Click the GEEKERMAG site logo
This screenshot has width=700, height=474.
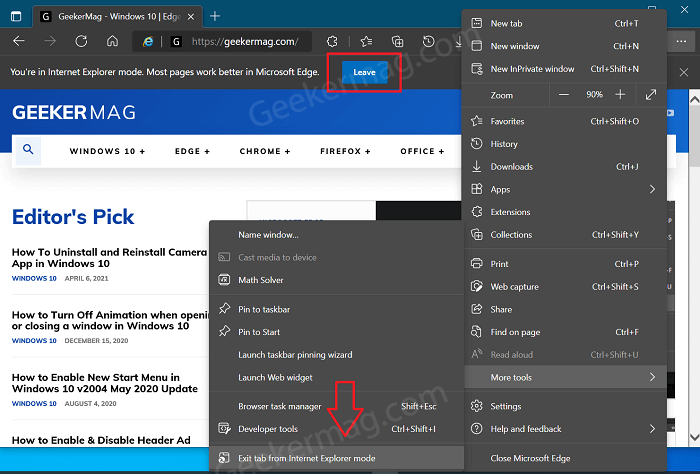click(x=74, y=112)
